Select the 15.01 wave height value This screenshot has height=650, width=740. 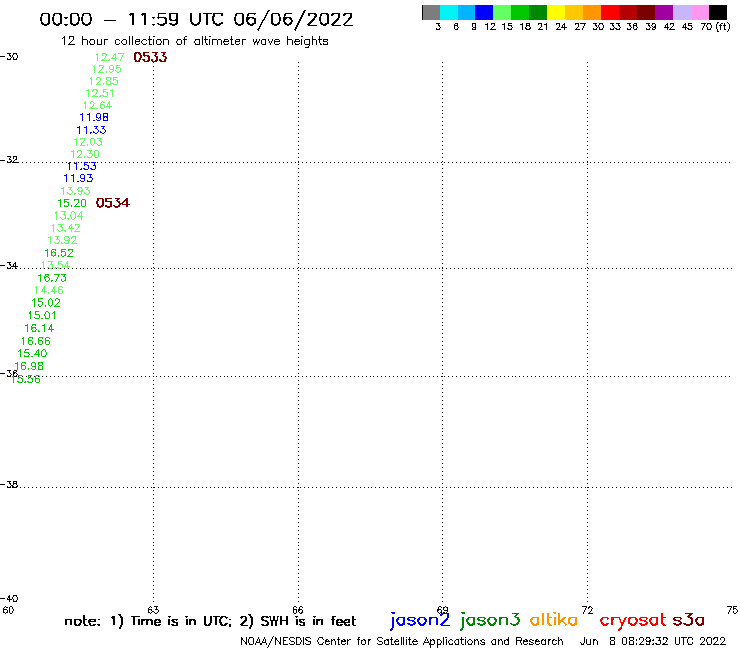point(42,315)
